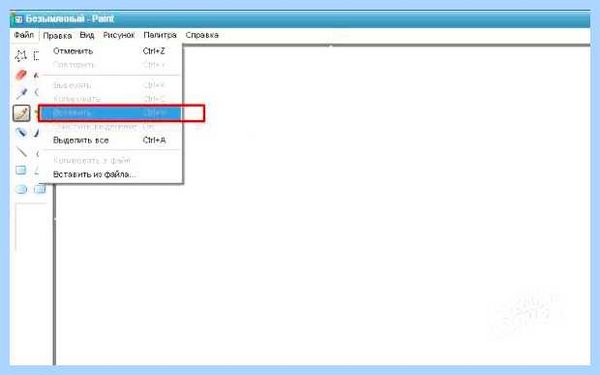Close the open Правка menu
Image resolution: width=600 pixels, height=375 pixels.
click(x=57, y=36)
